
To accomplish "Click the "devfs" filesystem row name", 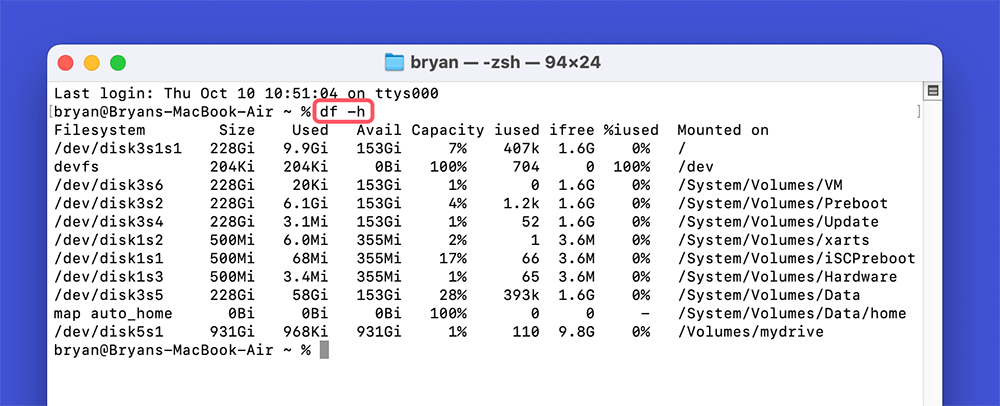I will [76, 167].
